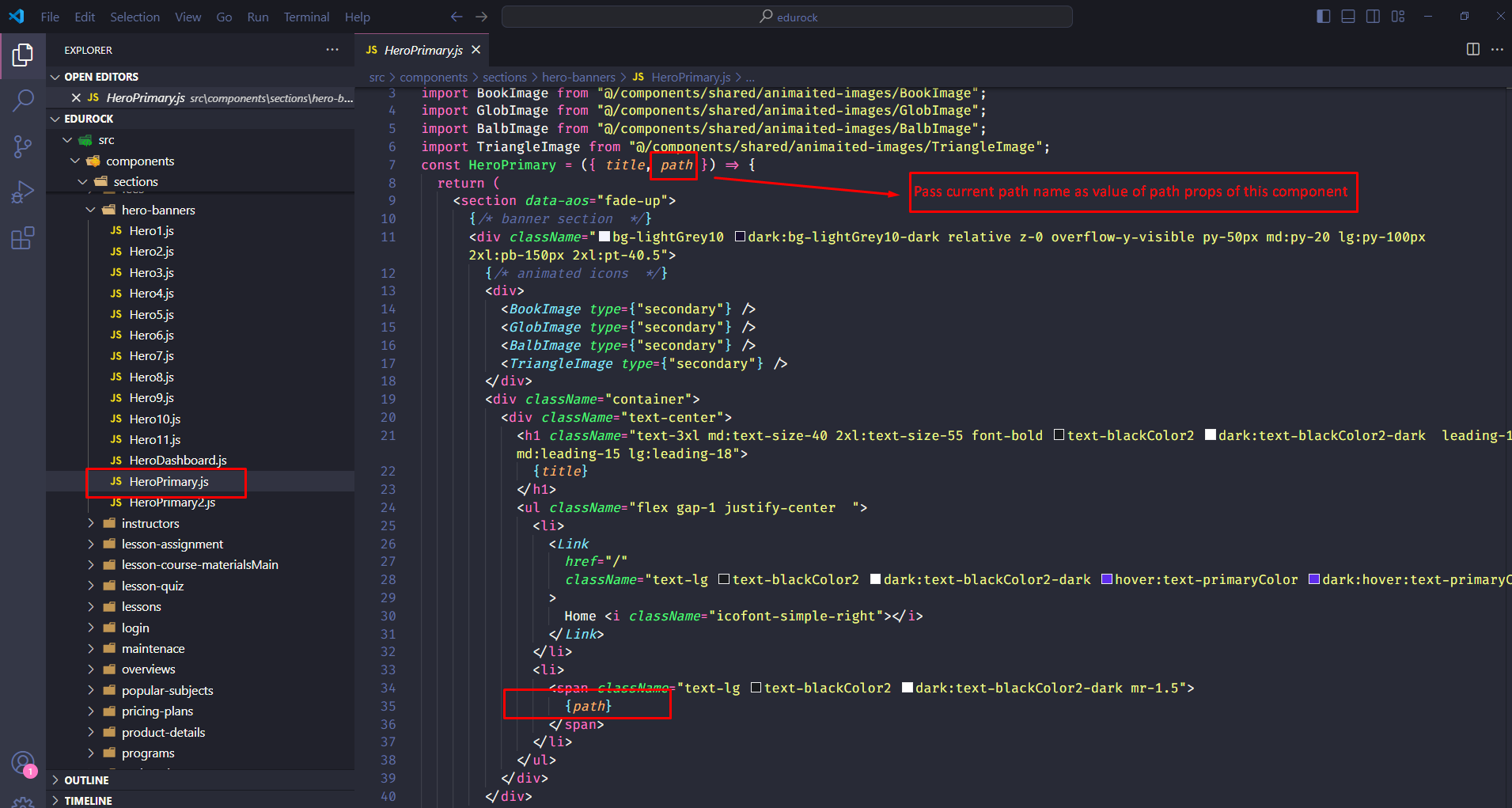Open the Selection menu
1512x808 pixels.
point(135,17)
